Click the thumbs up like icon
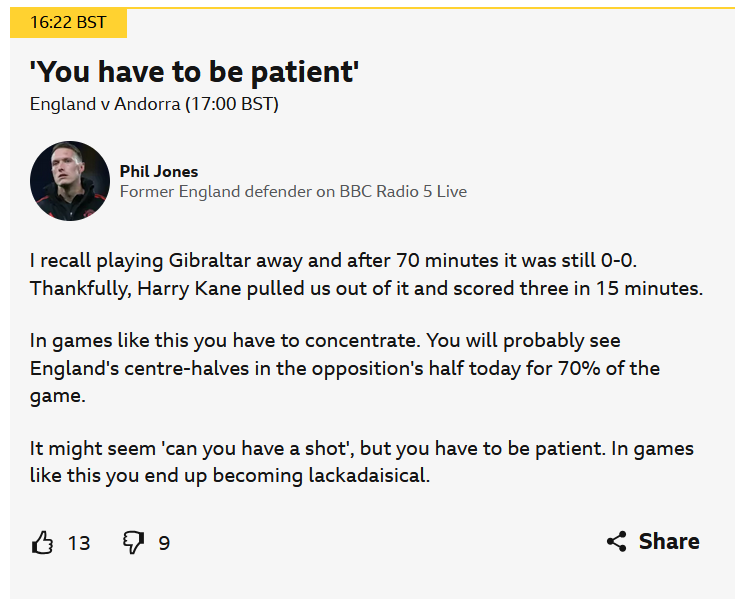The image size is (742, 606). 42,542
